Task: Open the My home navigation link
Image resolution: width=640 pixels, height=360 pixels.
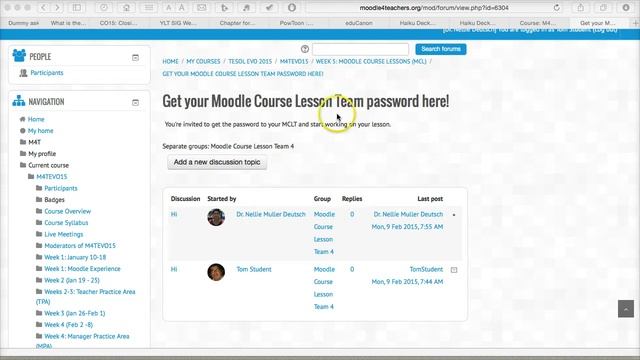Action: 40,131
